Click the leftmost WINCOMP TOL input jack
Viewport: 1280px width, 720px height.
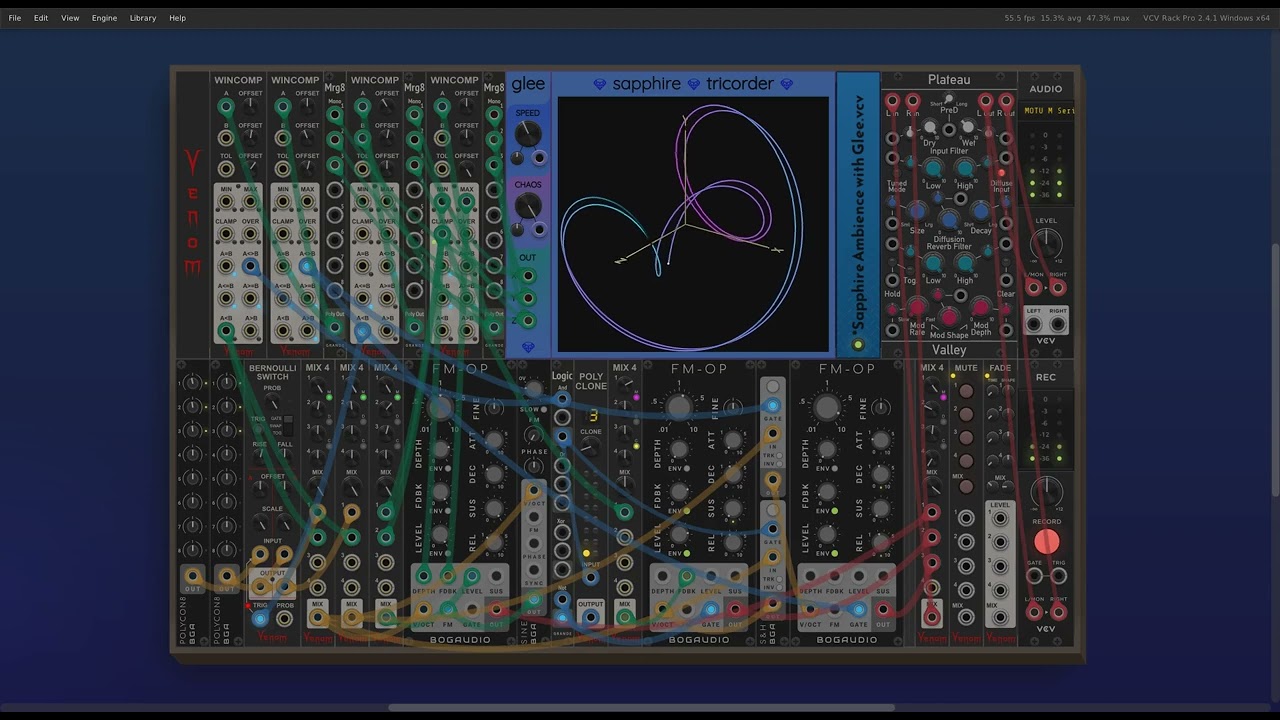pyautogui.click(x=226, y=169)
